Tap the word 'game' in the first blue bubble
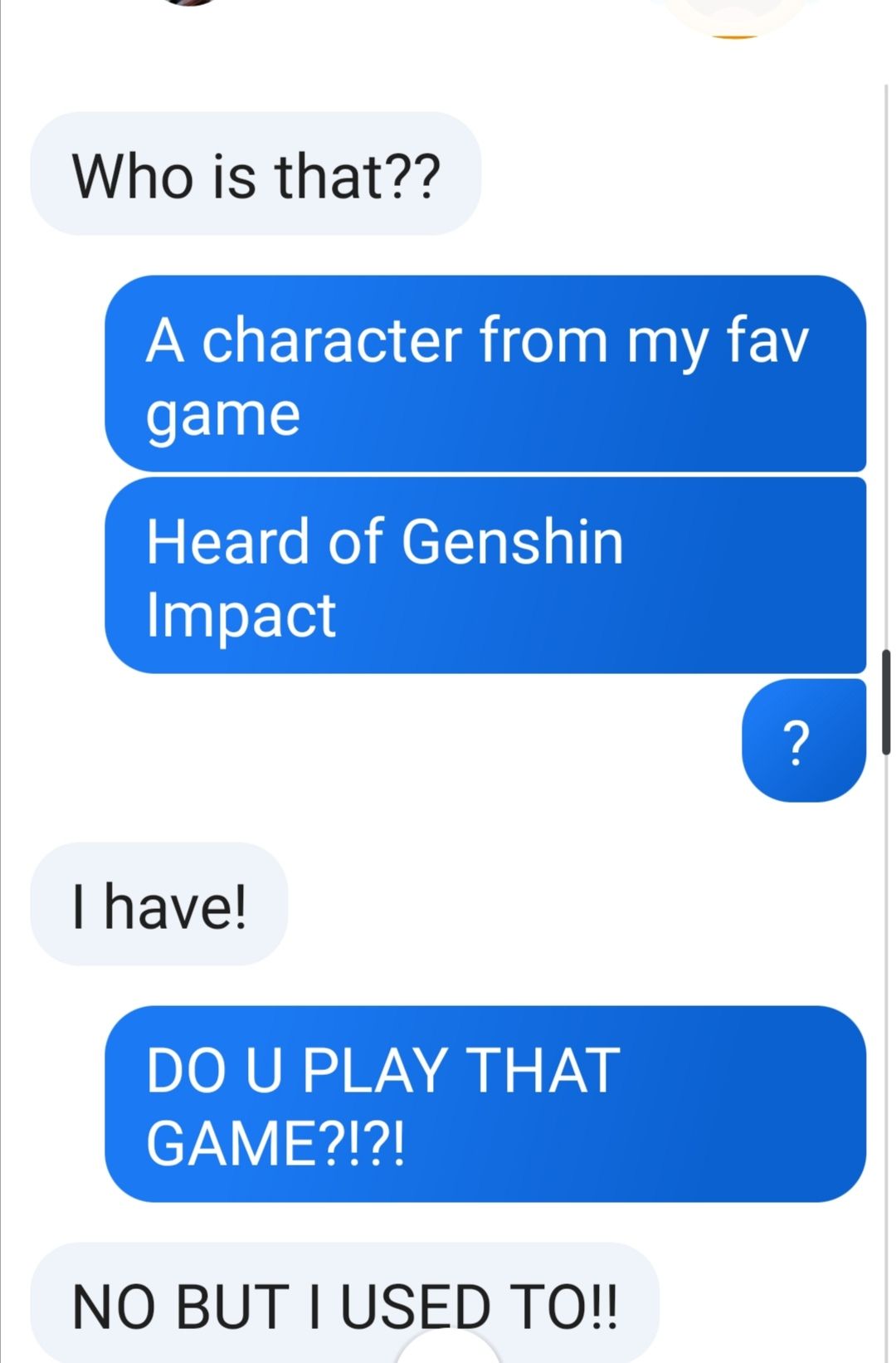 pos(223,415)
